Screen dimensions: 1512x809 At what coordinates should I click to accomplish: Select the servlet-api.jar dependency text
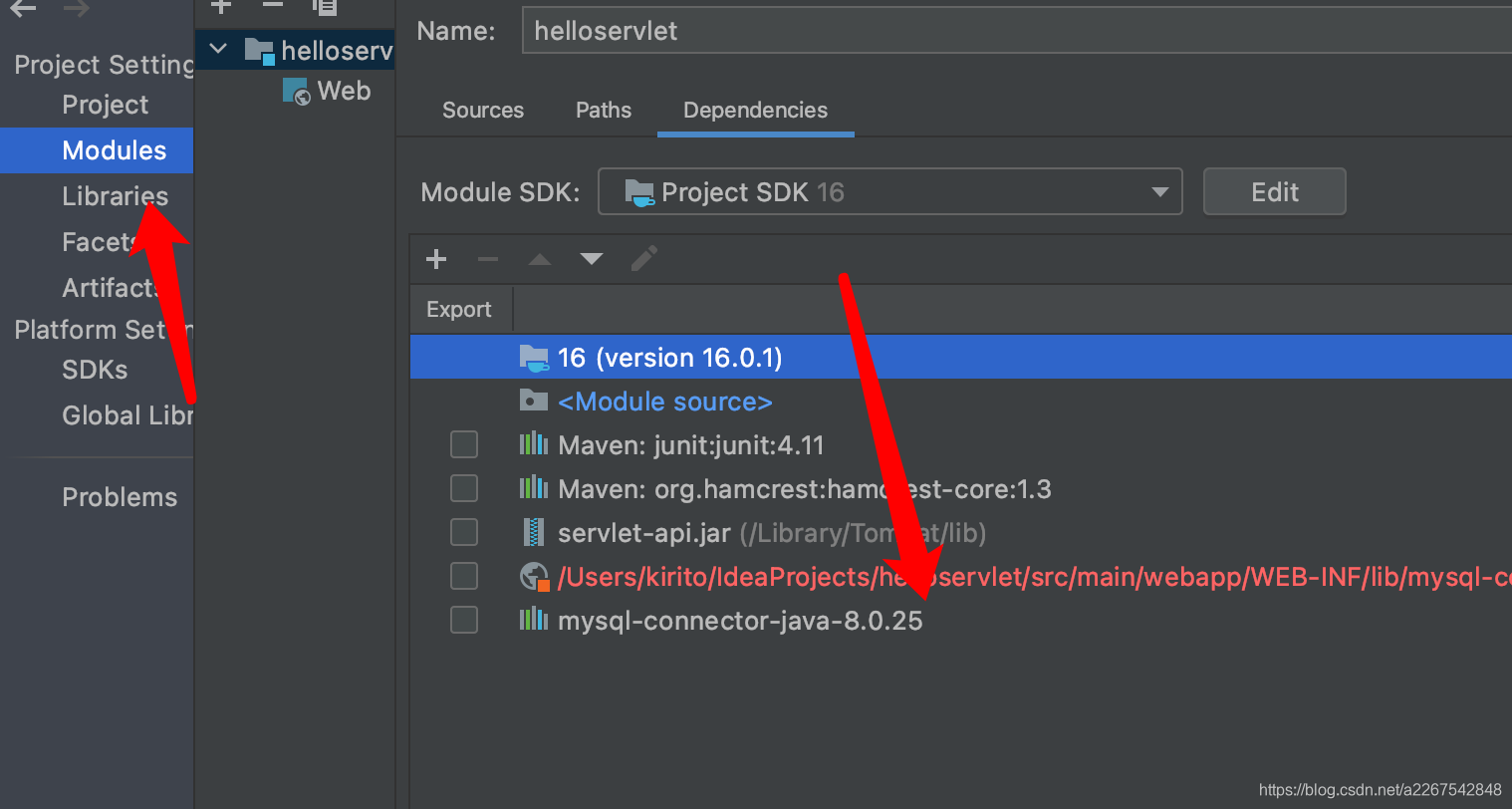point(644,533)
